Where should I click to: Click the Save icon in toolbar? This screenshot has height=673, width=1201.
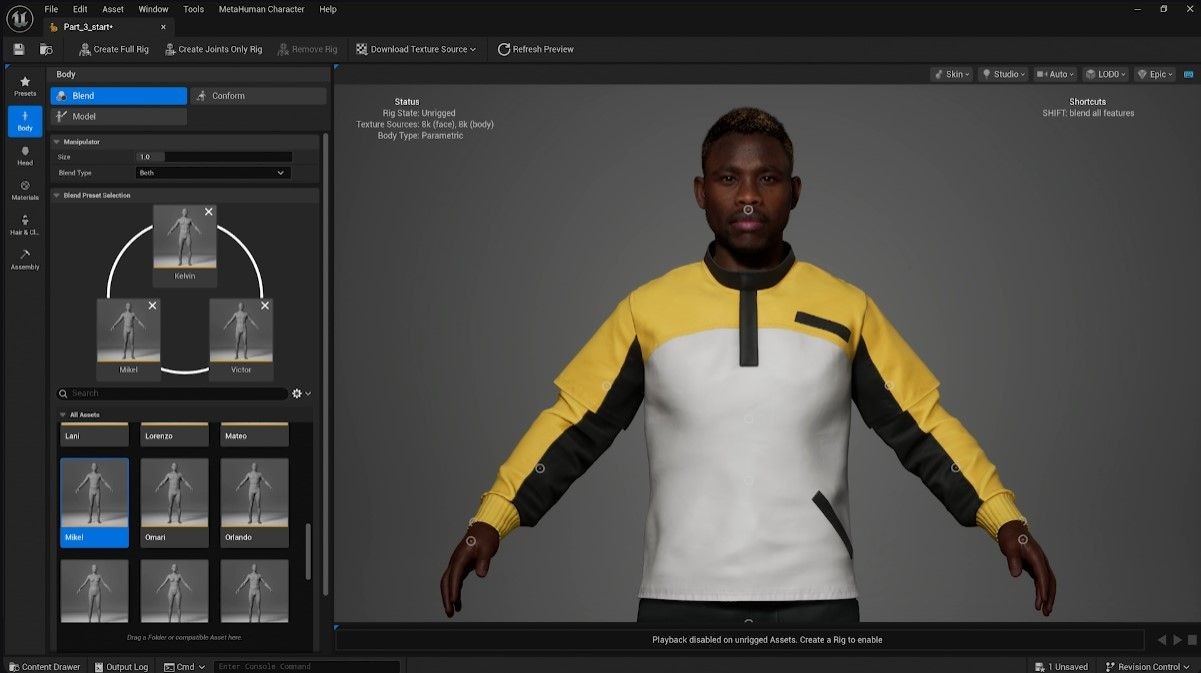[x=19, y=49]
